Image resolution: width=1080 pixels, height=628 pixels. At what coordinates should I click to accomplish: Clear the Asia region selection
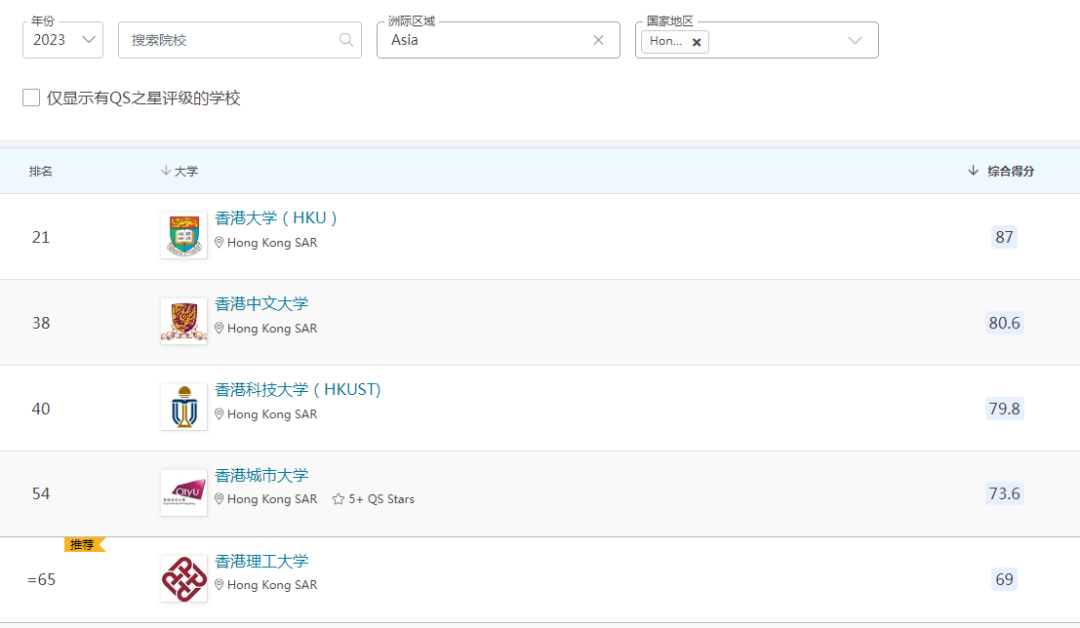[x=598, y=40]
